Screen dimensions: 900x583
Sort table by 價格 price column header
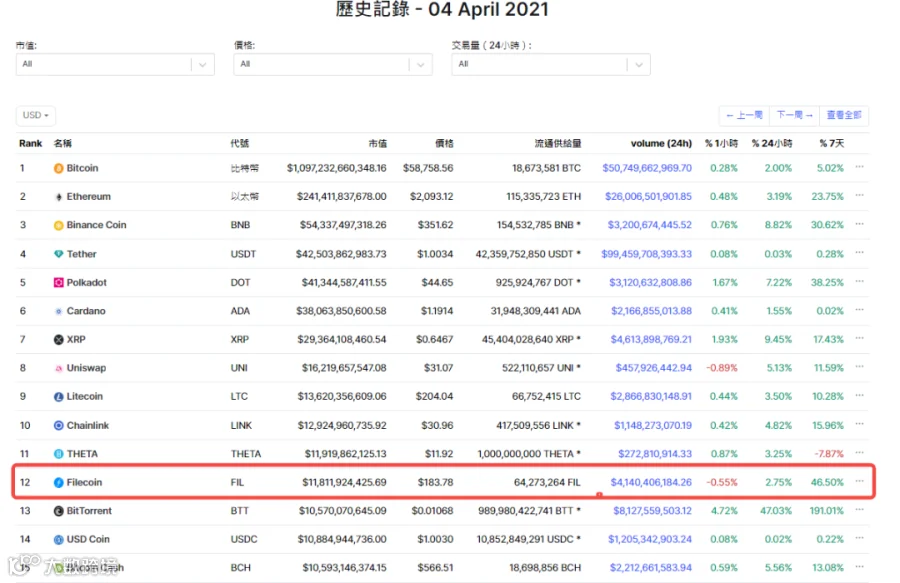(x=444, y=143)
